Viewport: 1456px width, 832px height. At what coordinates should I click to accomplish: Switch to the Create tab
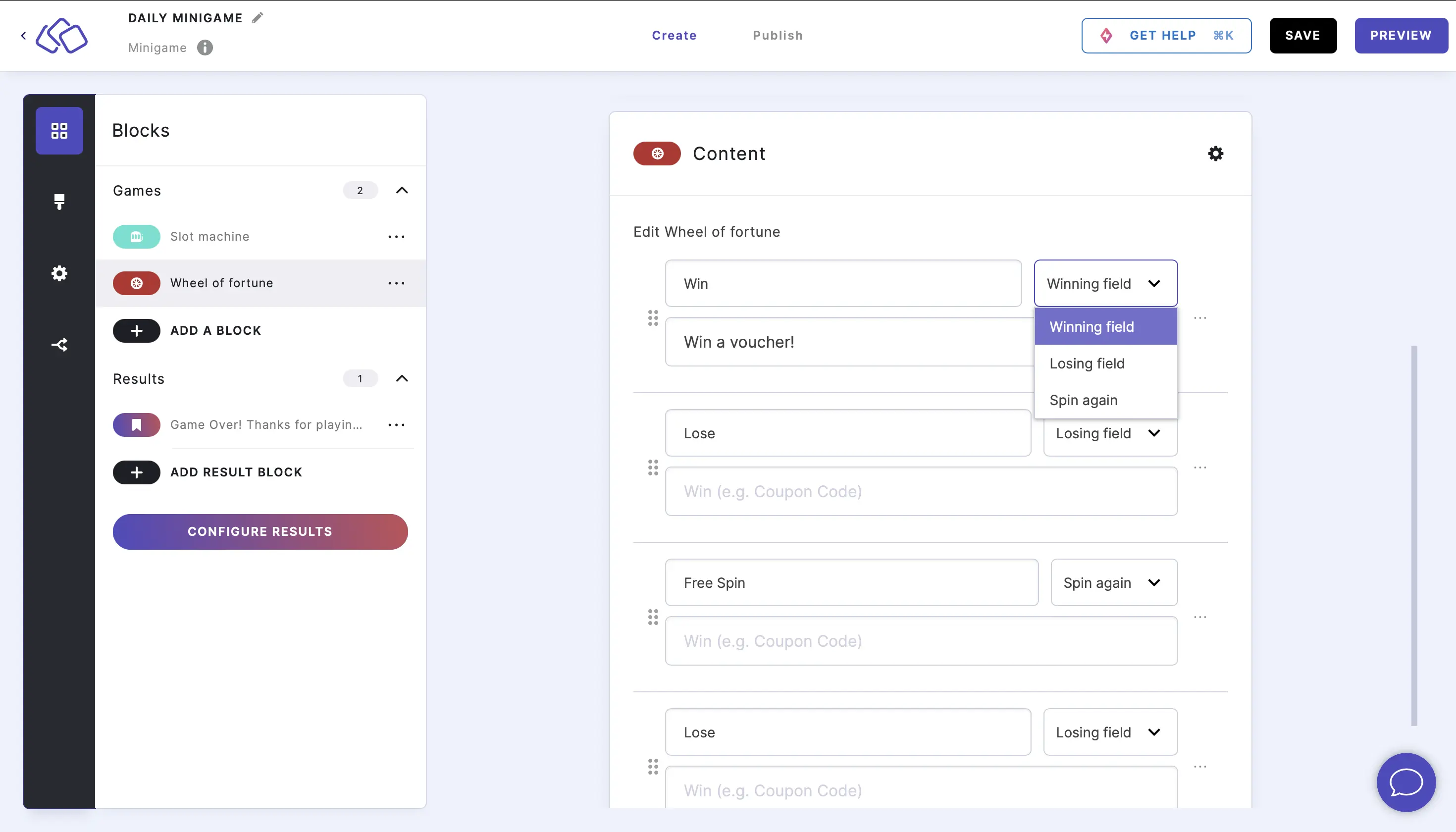click(674, 35)
